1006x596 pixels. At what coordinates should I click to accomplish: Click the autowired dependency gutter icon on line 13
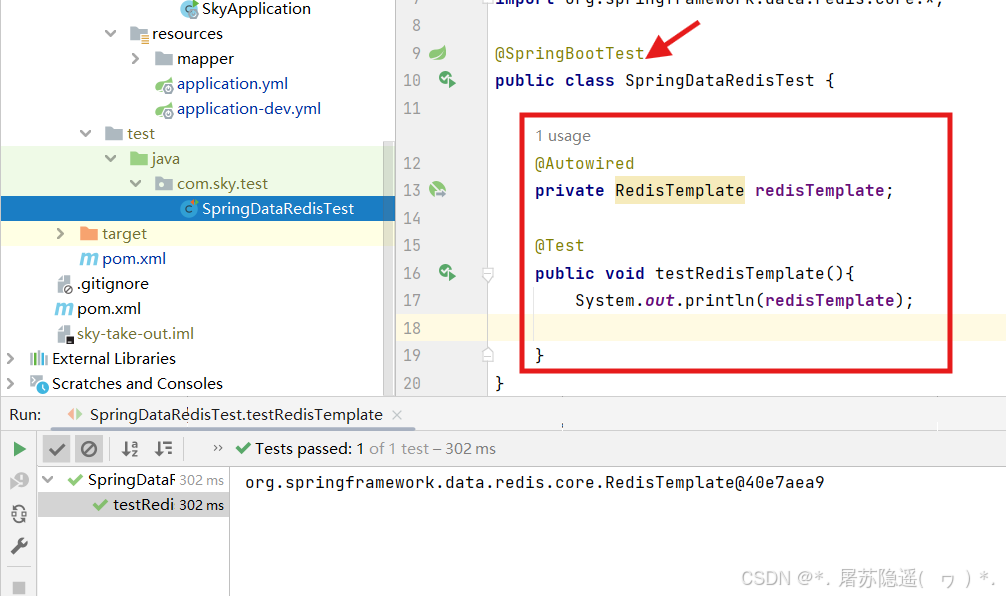tap(438, 189)
